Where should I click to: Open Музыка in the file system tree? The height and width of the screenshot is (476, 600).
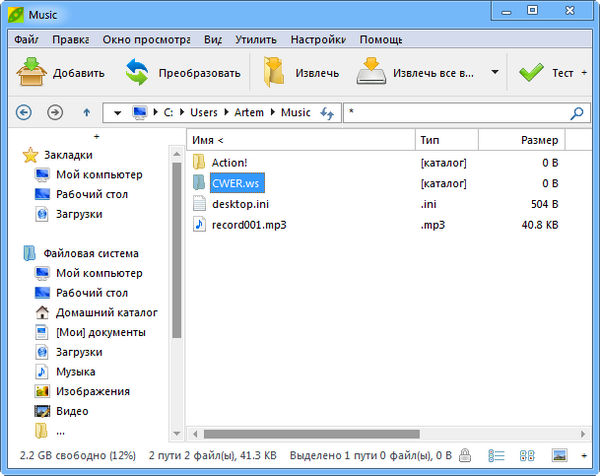click(x=75, y=371)
